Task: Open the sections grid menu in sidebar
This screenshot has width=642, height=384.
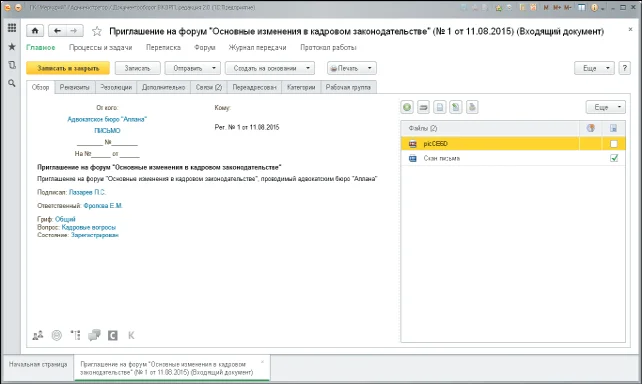Action: [12, 28]
